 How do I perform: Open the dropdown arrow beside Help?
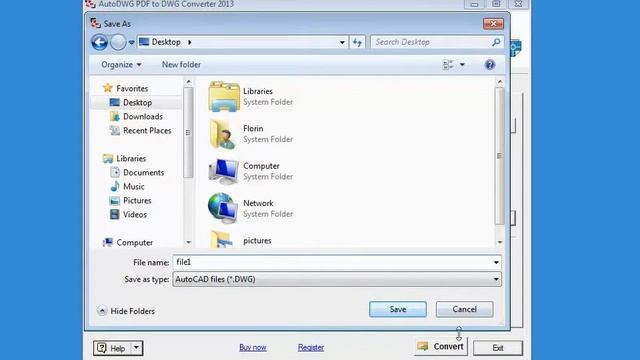click(x=136, y=348)
